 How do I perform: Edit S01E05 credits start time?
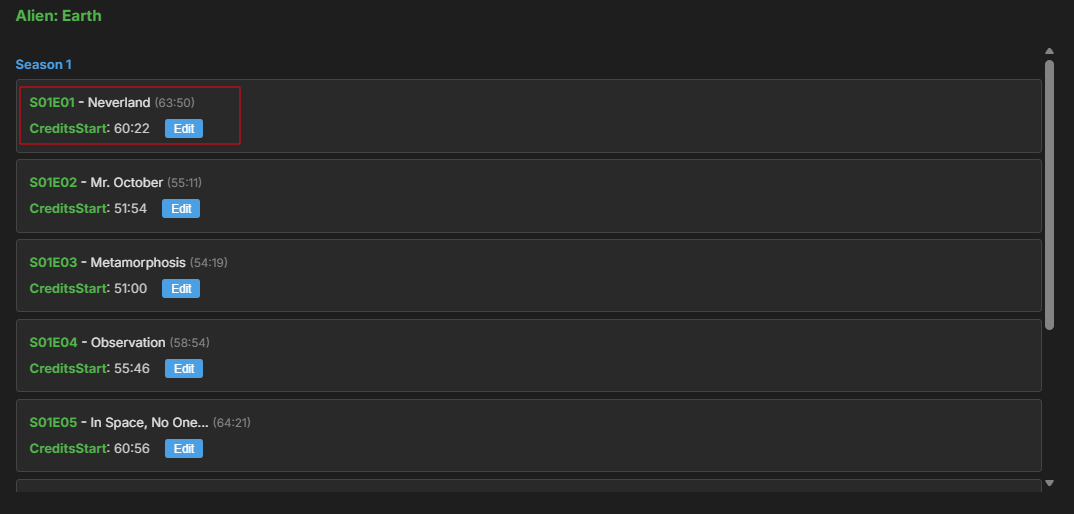point(184,449)
